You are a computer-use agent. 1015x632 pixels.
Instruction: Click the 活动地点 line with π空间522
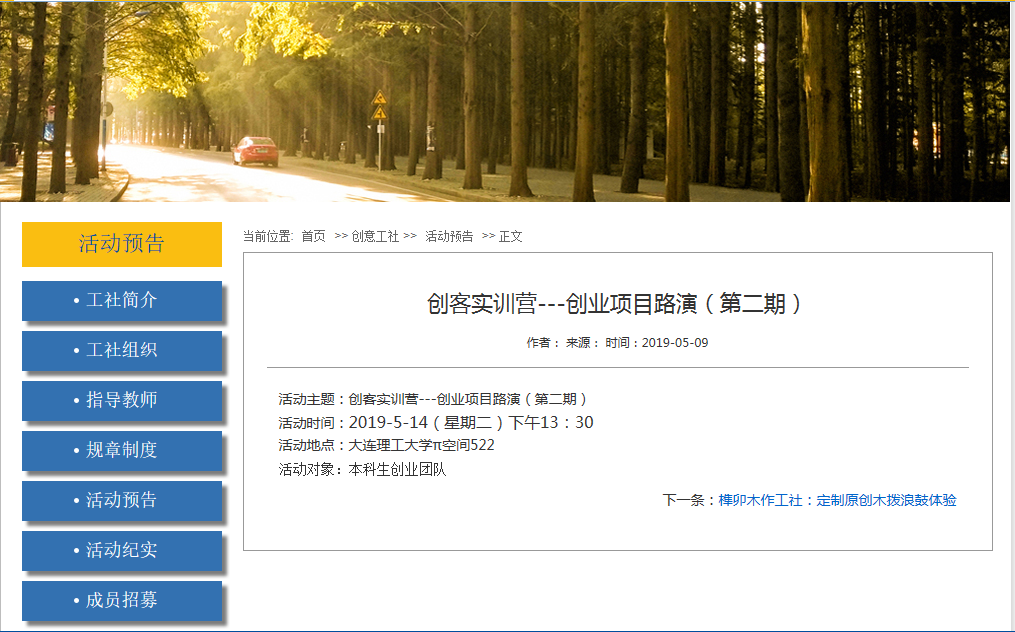(x=387, y=446)
